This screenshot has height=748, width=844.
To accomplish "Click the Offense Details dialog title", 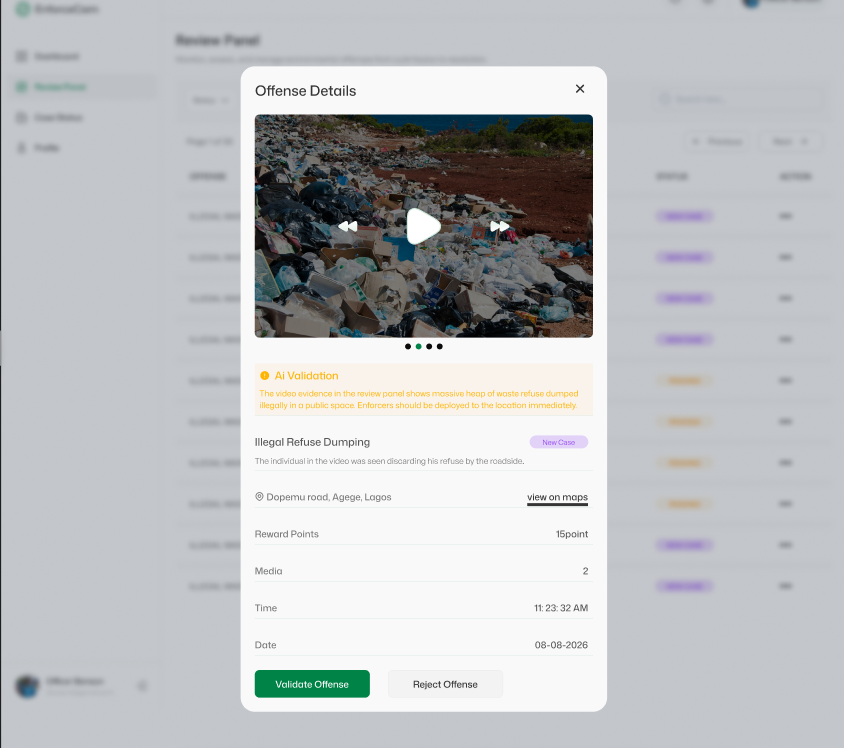I will coord(305,91).
